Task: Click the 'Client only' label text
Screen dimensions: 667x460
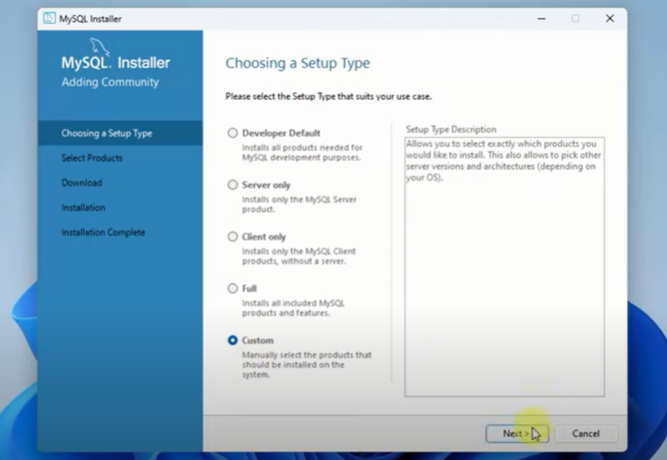Action: 264,237
